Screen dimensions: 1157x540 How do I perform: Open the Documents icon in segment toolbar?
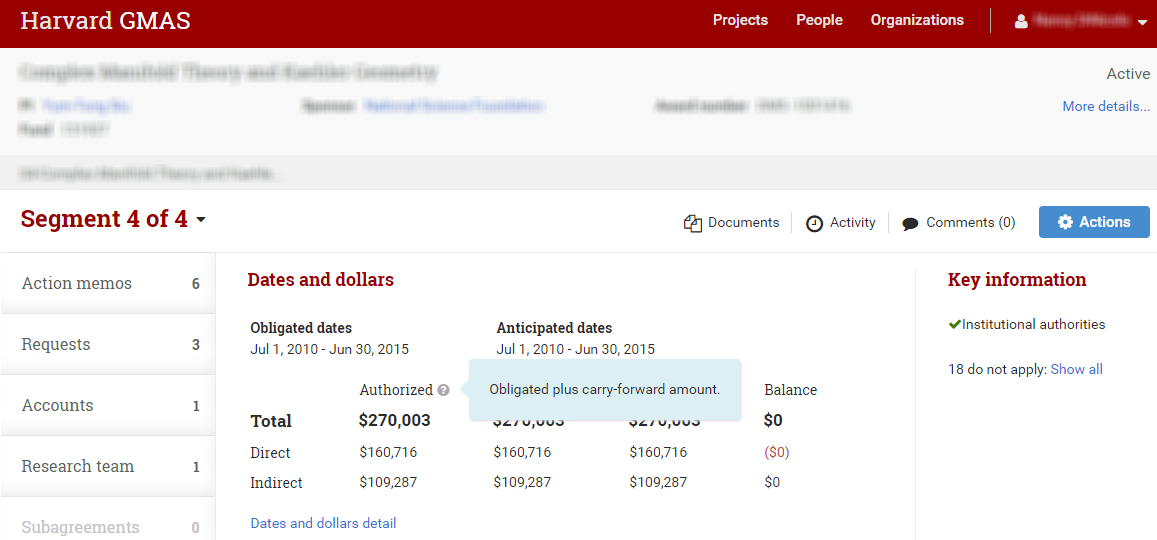tap(692, 224)
